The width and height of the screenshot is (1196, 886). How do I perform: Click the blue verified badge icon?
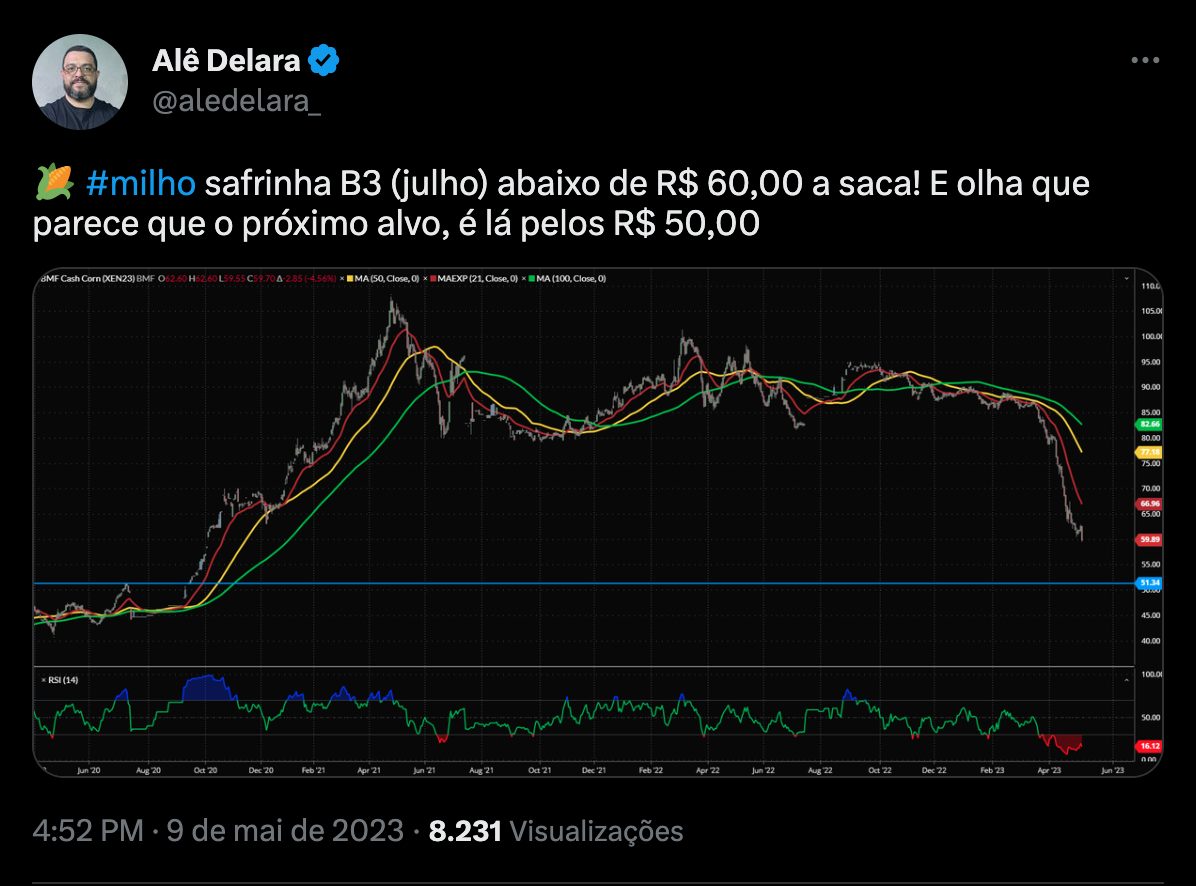click(323, 60)
